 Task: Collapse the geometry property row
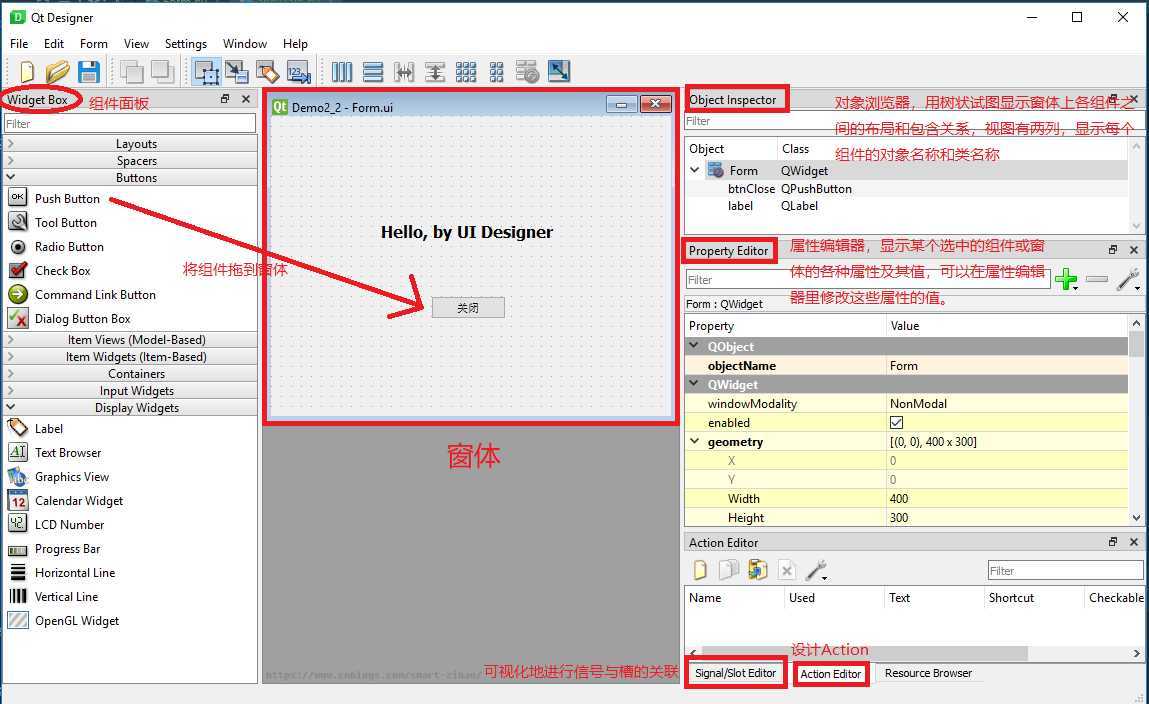click(695, 442)
